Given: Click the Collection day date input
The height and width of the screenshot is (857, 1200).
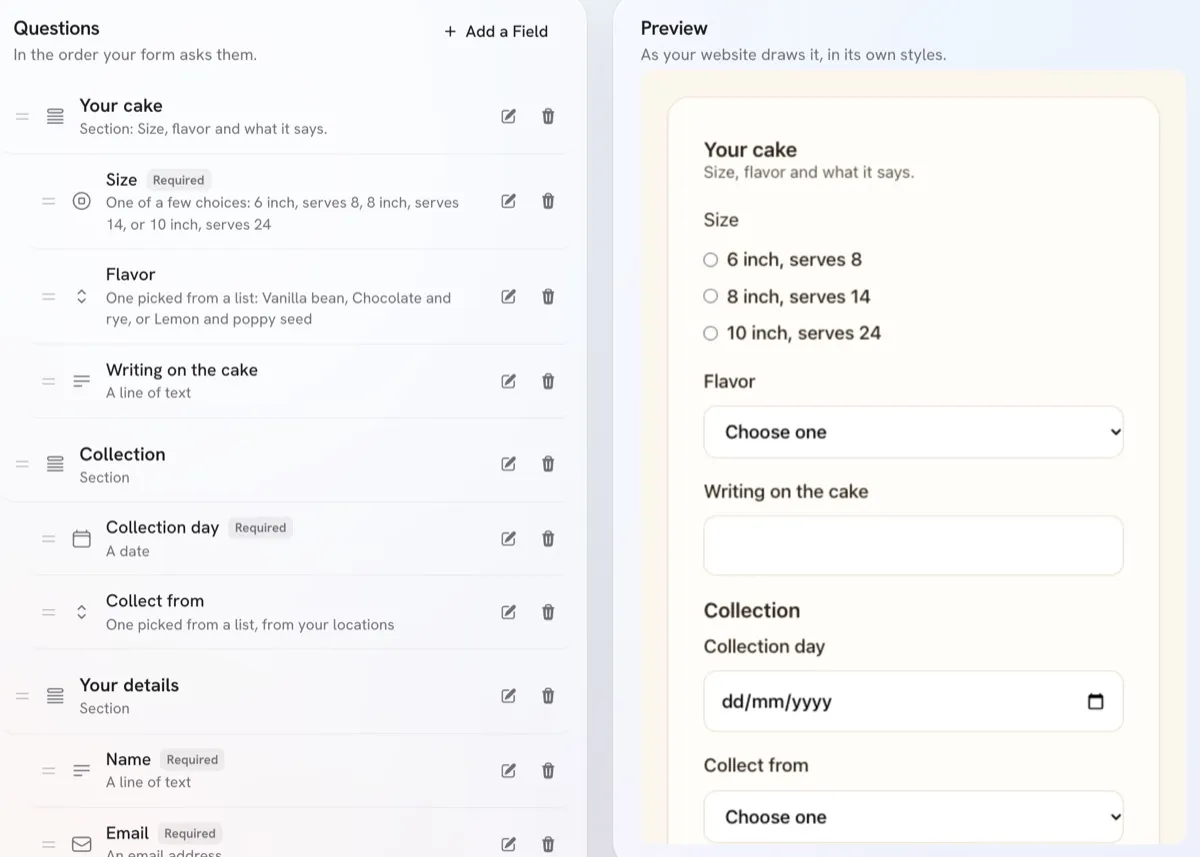Looking at the screenshot, I should pos(913,701).
